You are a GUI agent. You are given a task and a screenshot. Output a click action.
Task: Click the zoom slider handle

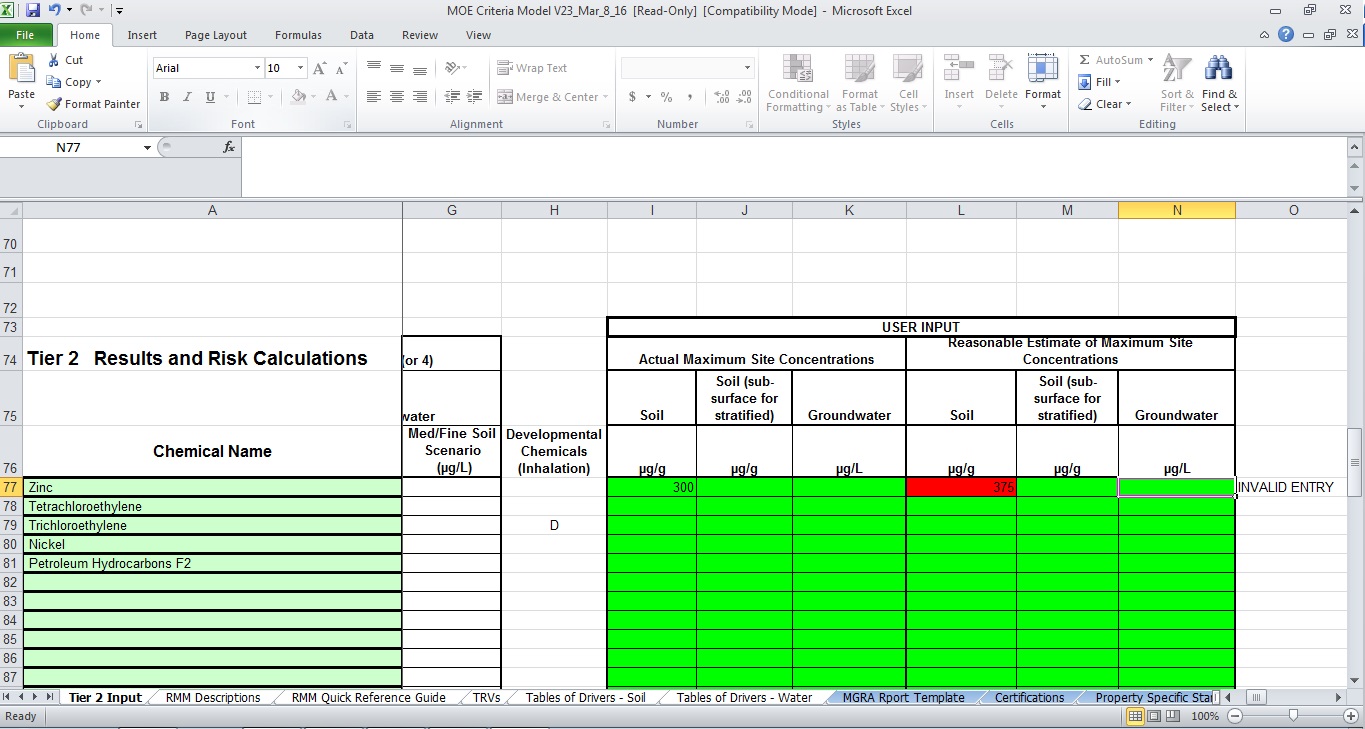point(1294,716)
